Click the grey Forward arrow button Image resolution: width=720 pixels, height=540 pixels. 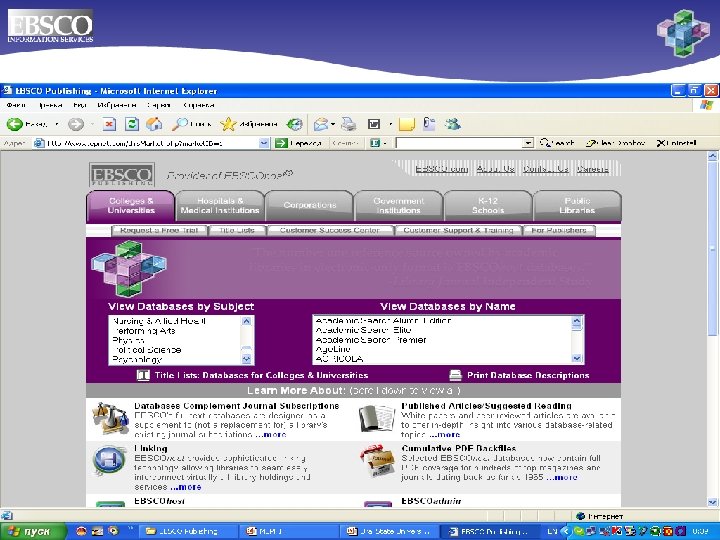[76, 124]
